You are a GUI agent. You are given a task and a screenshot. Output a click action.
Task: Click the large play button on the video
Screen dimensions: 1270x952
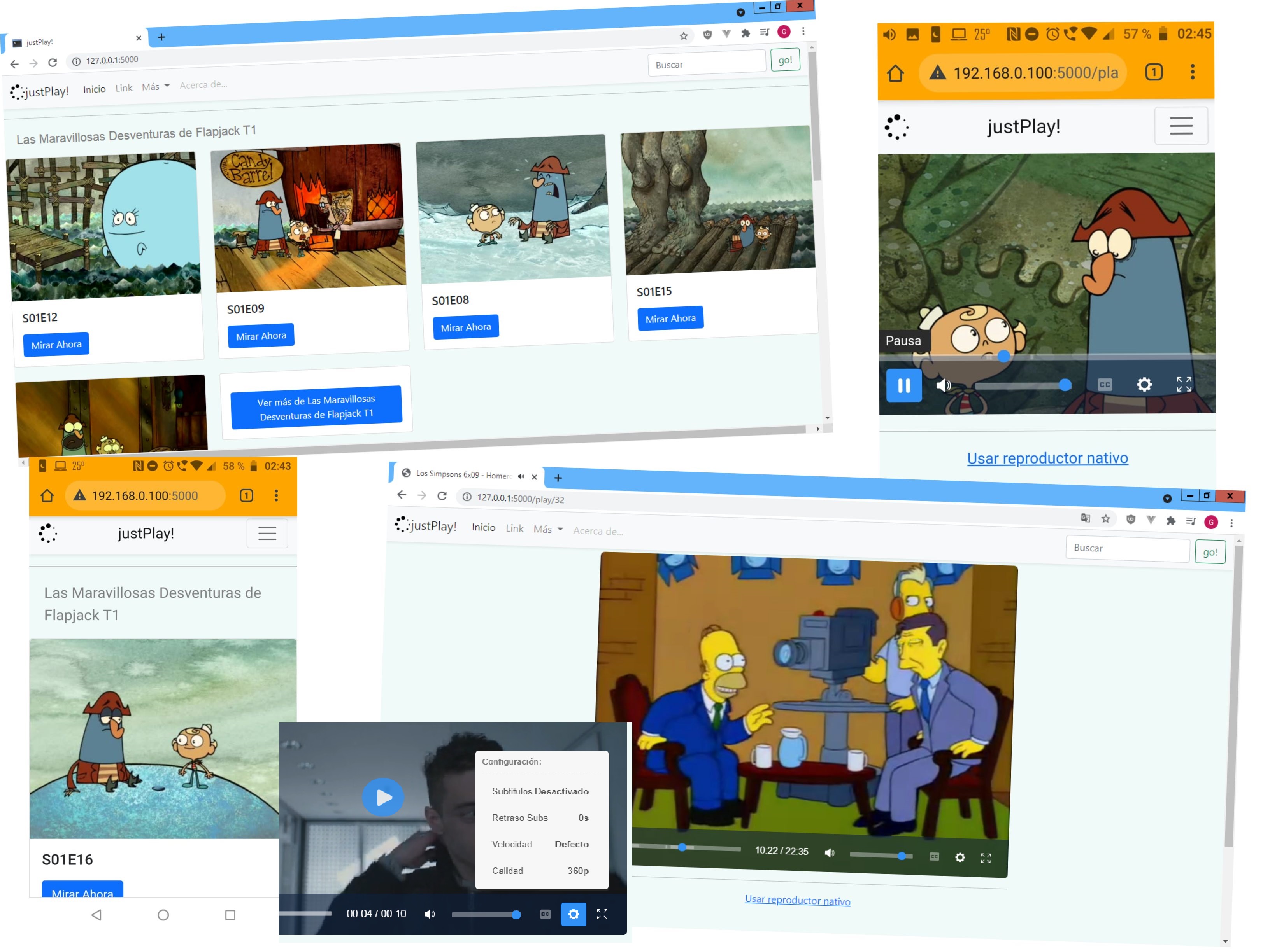pyautogui.click(x=383, y=797)
